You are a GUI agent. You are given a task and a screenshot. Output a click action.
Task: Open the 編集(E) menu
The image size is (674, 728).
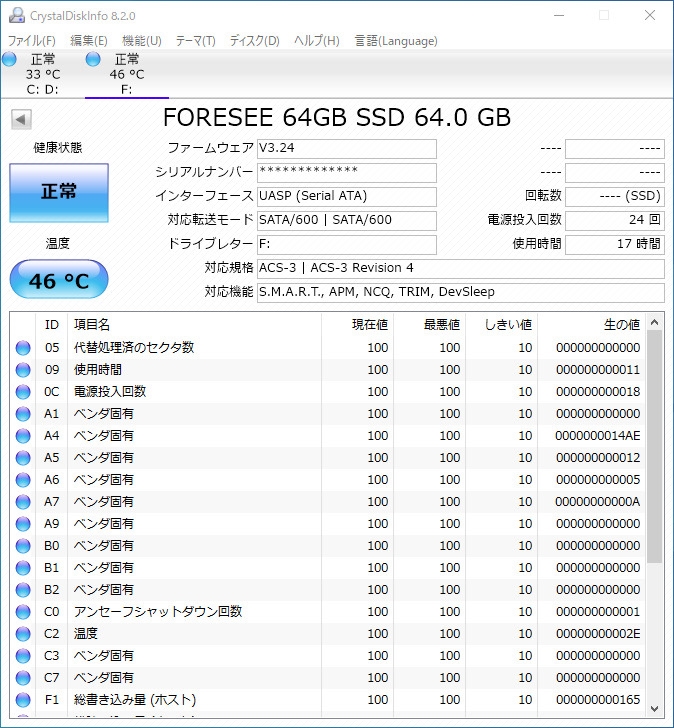pos(89,41)
